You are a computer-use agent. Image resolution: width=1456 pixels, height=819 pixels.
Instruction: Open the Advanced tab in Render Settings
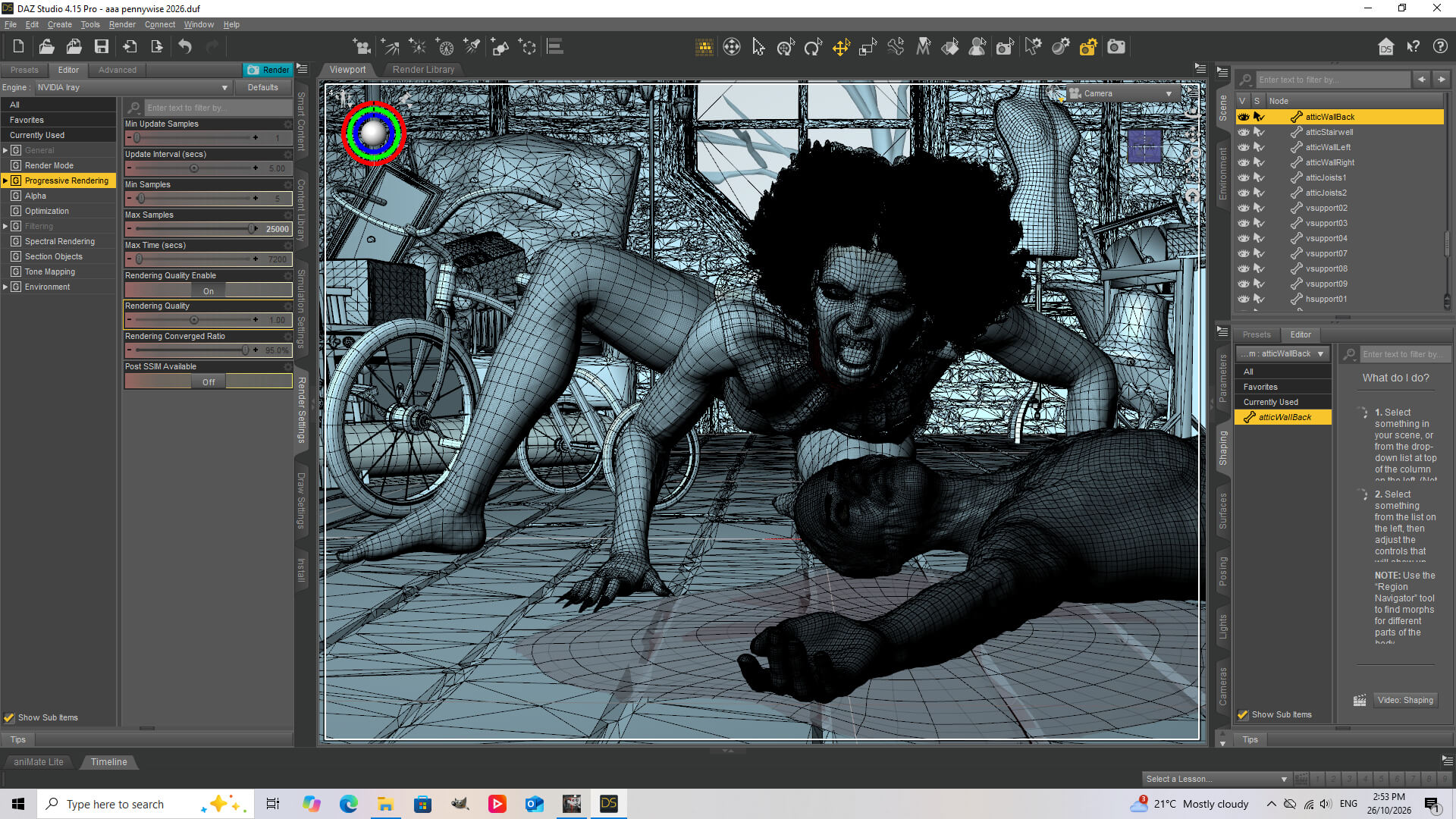(118, 70)
